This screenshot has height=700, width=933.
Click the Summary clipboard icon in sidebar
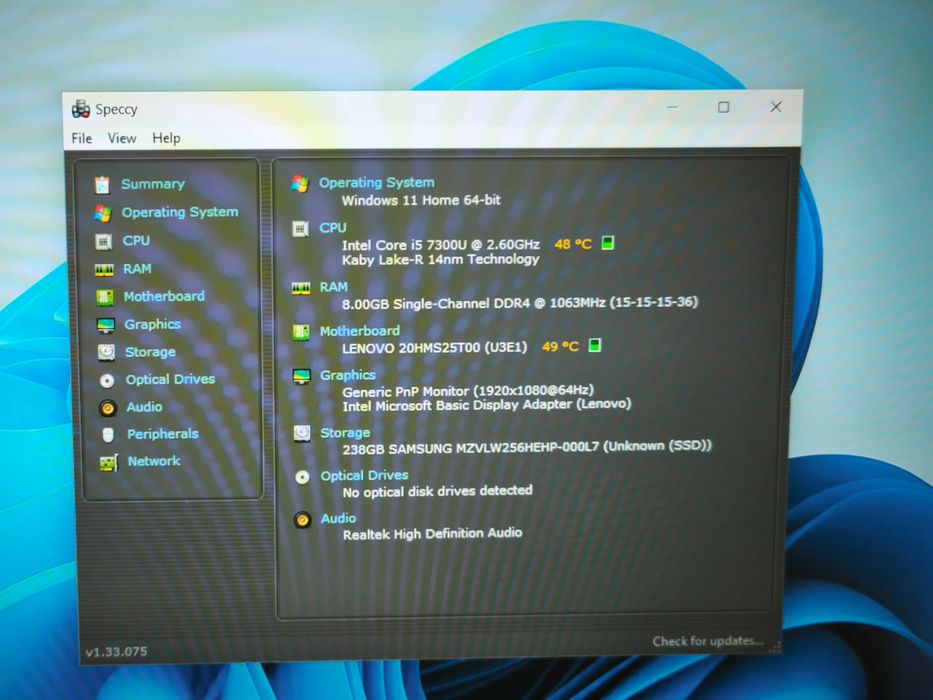102,185
